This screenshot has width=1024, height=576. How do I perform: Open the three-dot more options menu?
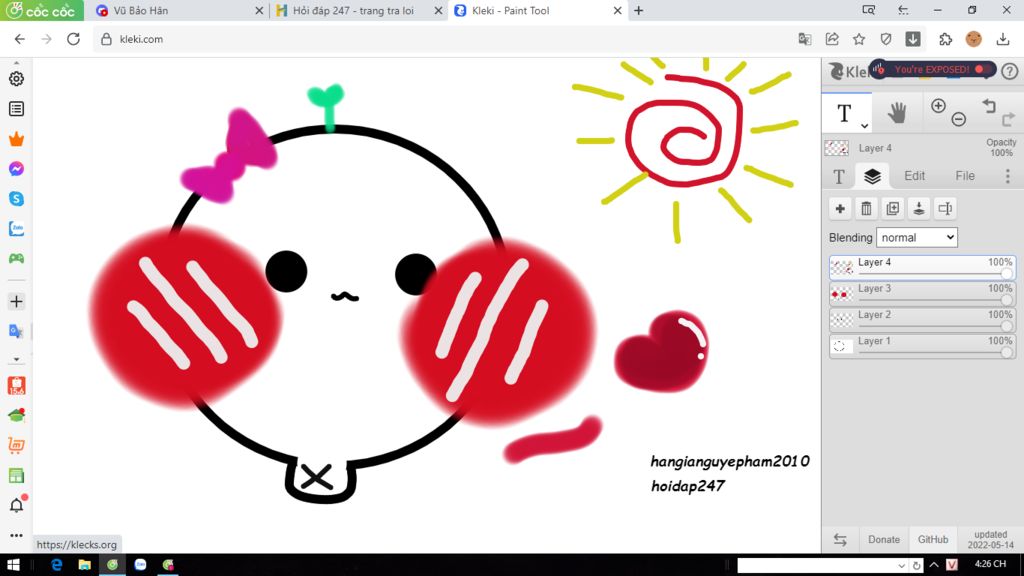coord(1008,176)
